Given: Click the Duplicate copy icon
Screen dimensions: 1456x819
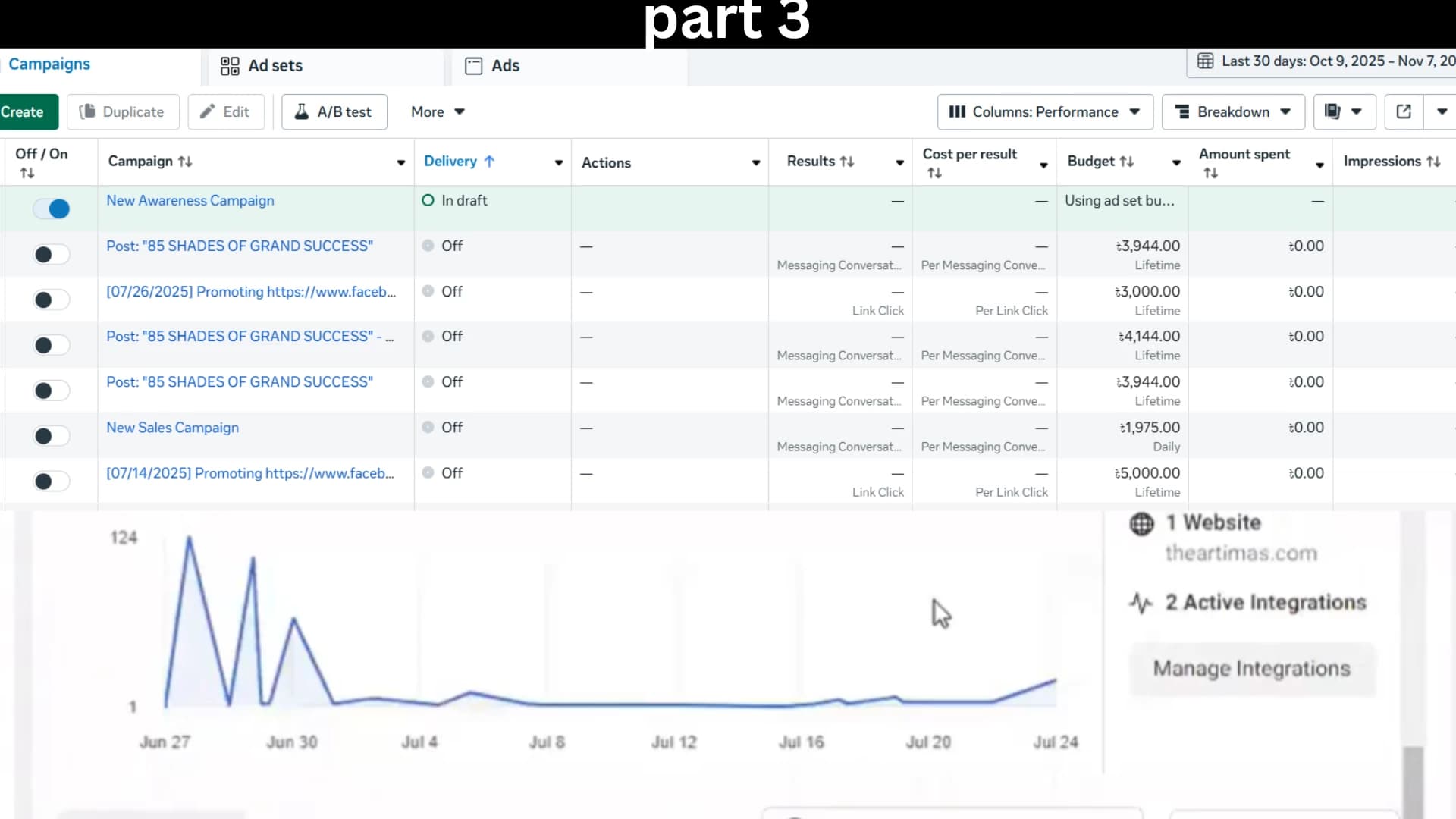Looking at the screenshot, I should [x=88, y=111].
